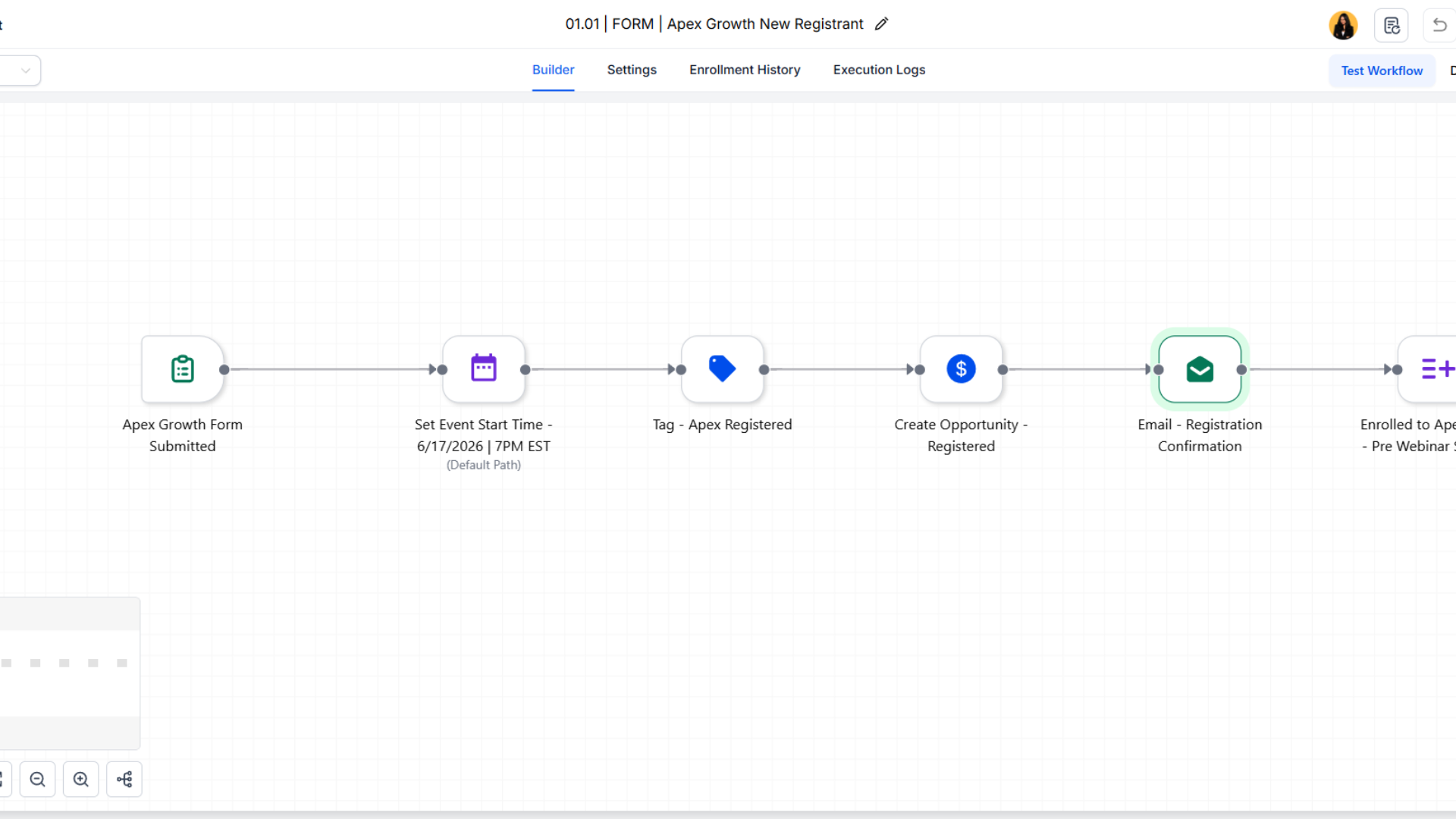Open the Create Opportunity dollar node
The height and width of the screenshot is (819, 1456).
tap(961, 369)
